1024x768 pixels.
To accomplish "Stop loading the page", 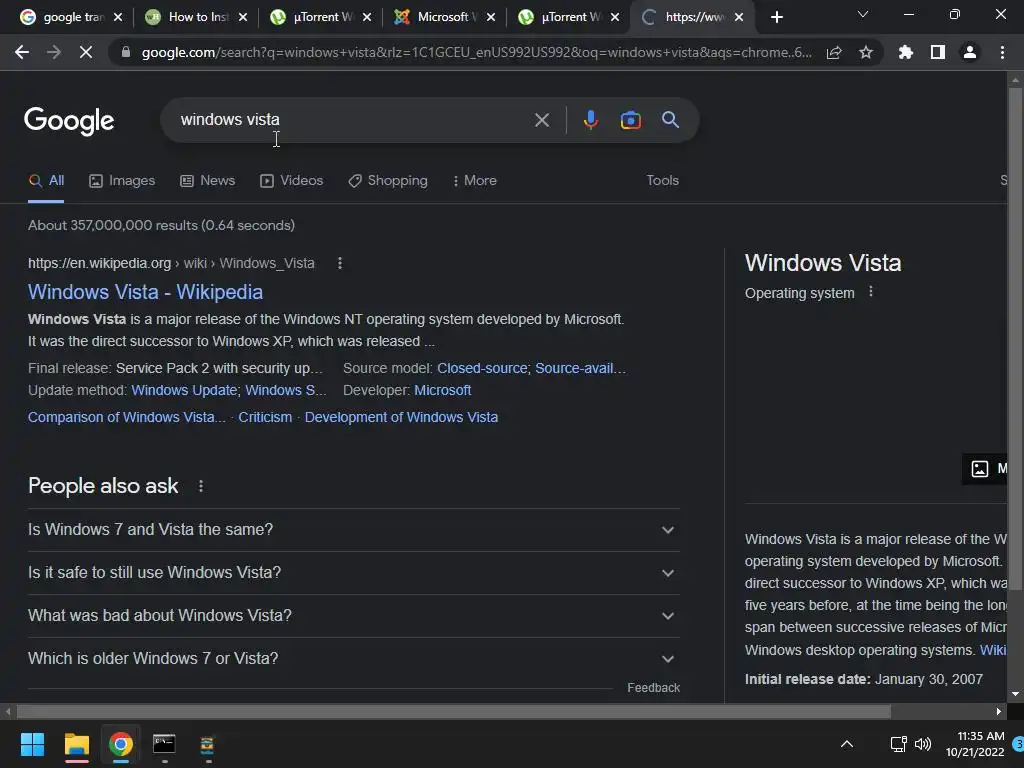I will 86,52.
